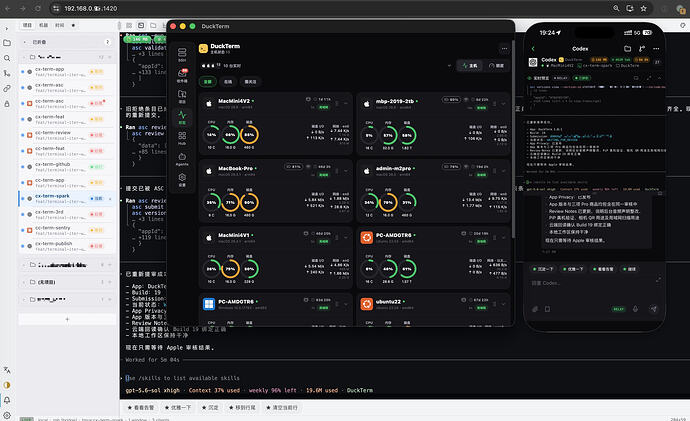The height and width of the screenshot is (421, 690).
Task: Click the plus button below sidebar folders
Action: pyautogui.click(x=67, y=319)
